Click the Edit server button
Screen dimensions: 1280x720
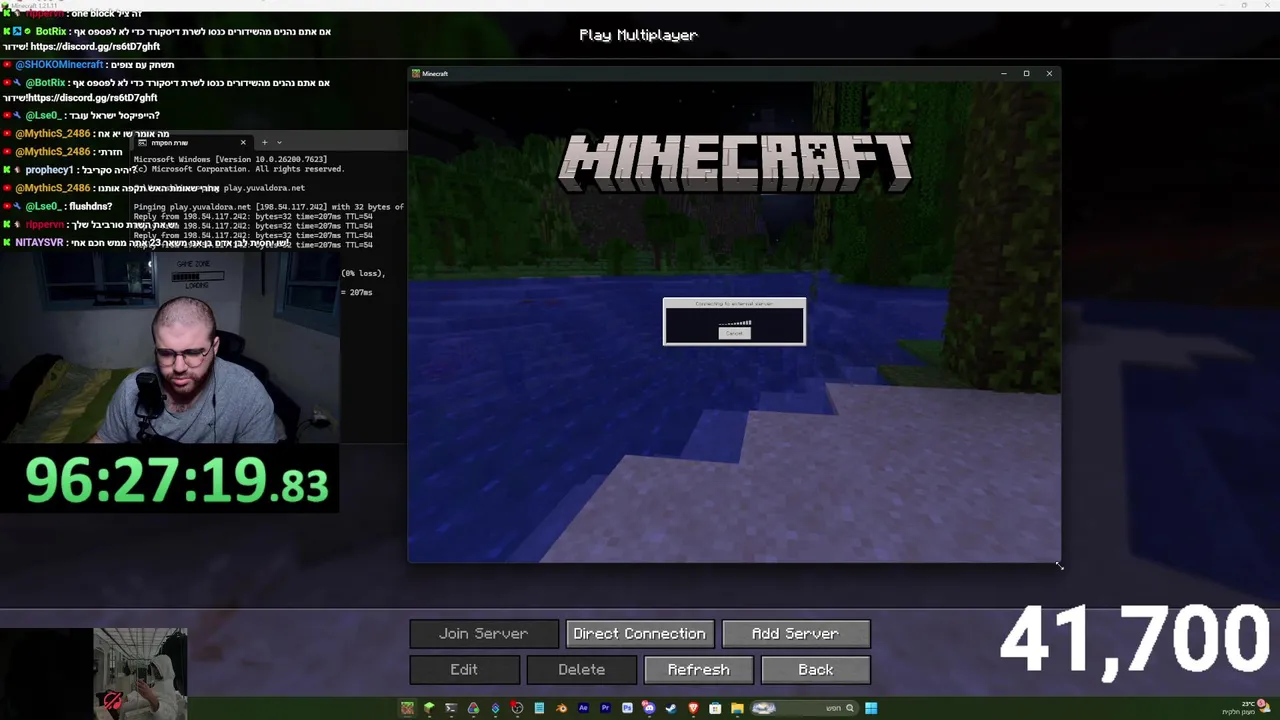click(464, 669)
